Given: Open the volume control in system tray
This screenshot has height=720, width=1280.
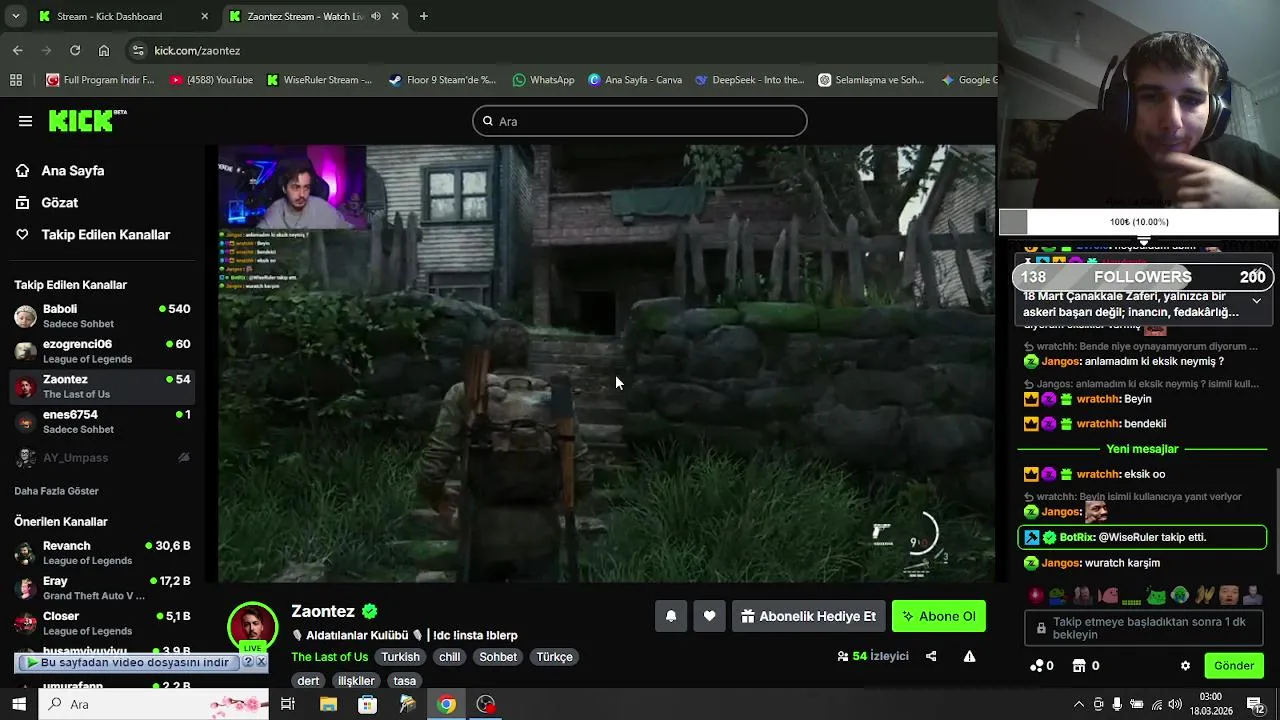Looking at the screenshot, I should click(x=1176, y=704).
